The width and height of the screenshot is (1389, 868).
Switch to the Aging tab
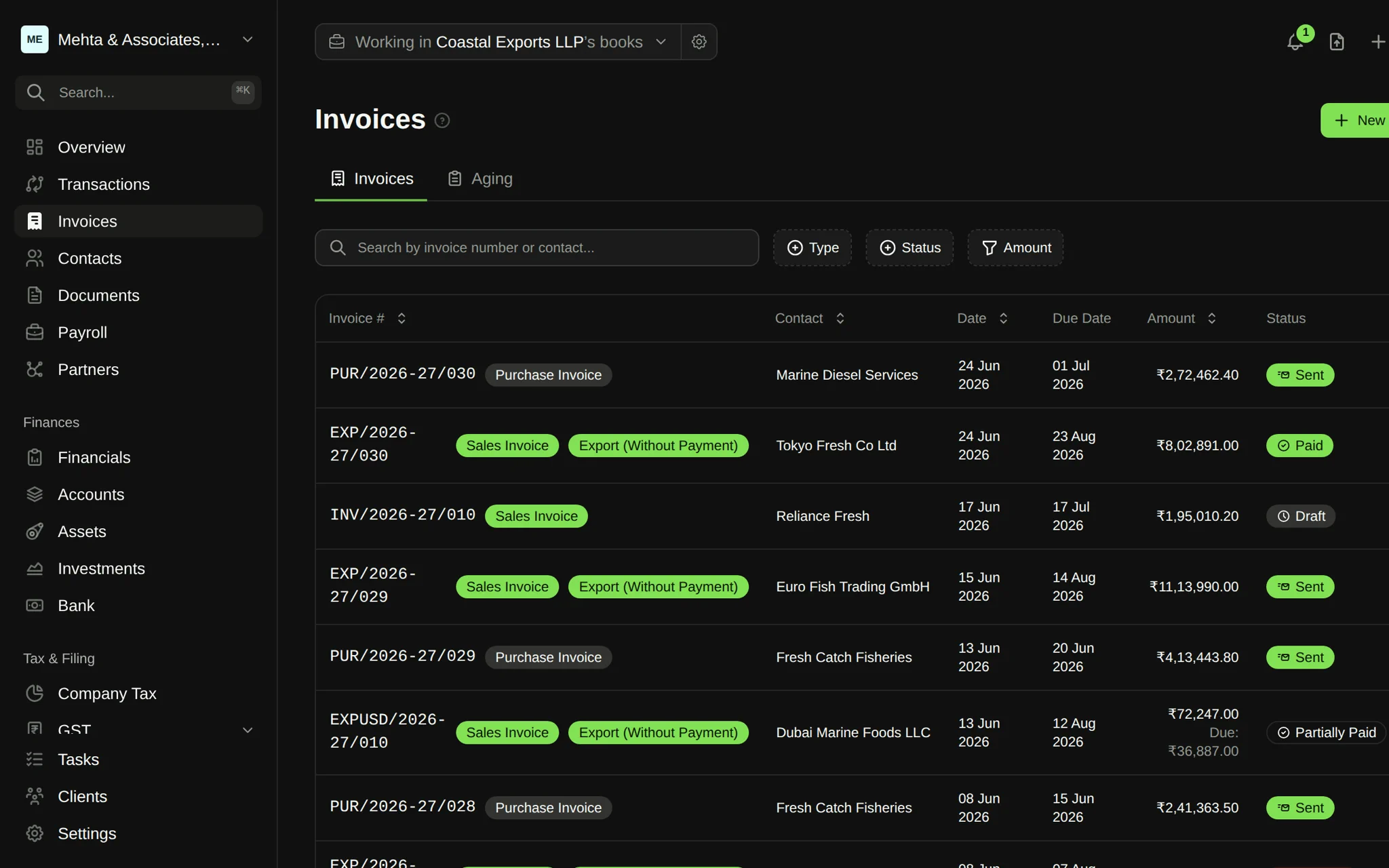tap(480, 178)
